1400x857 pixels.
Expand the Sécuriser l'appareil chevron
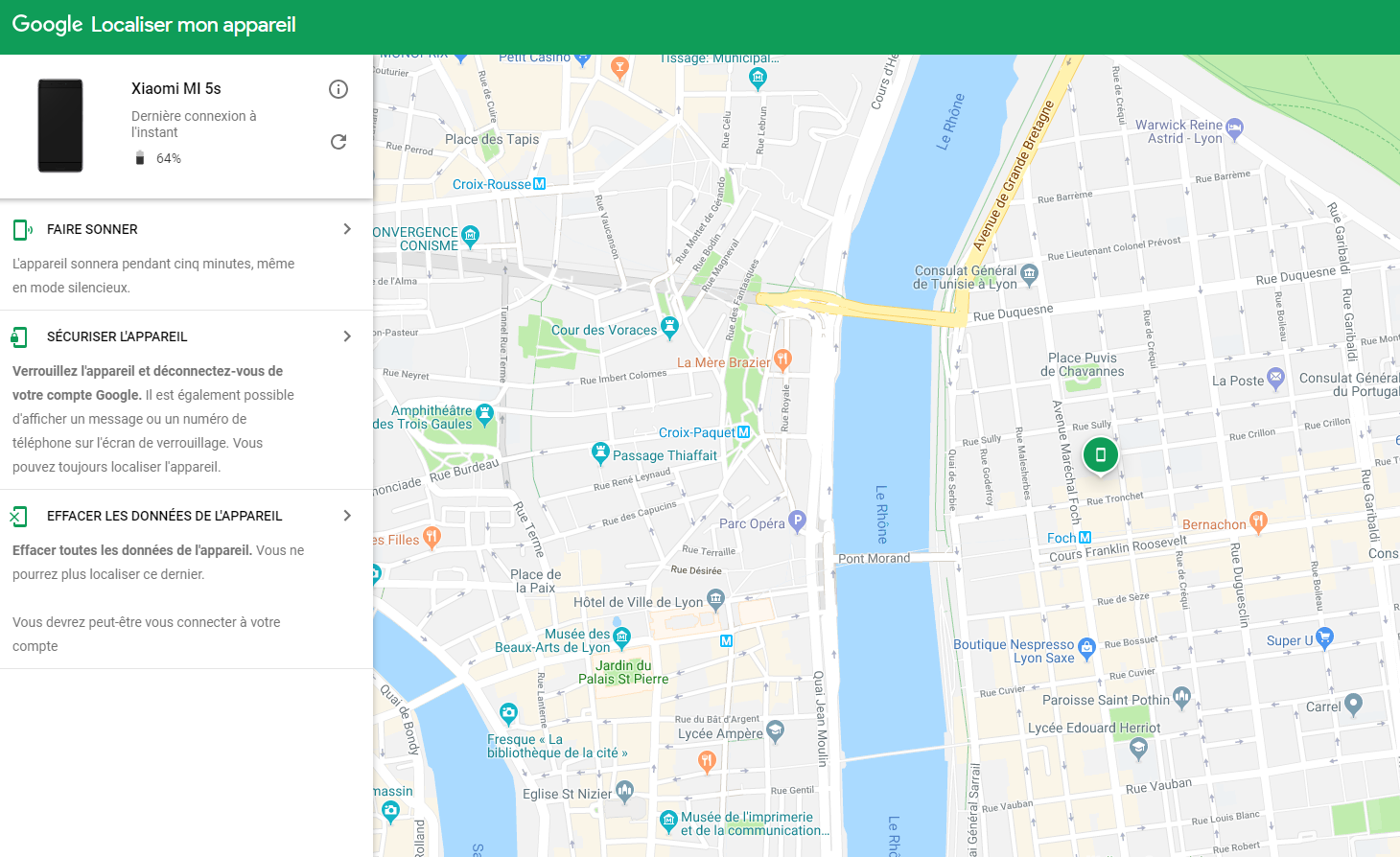347,336
